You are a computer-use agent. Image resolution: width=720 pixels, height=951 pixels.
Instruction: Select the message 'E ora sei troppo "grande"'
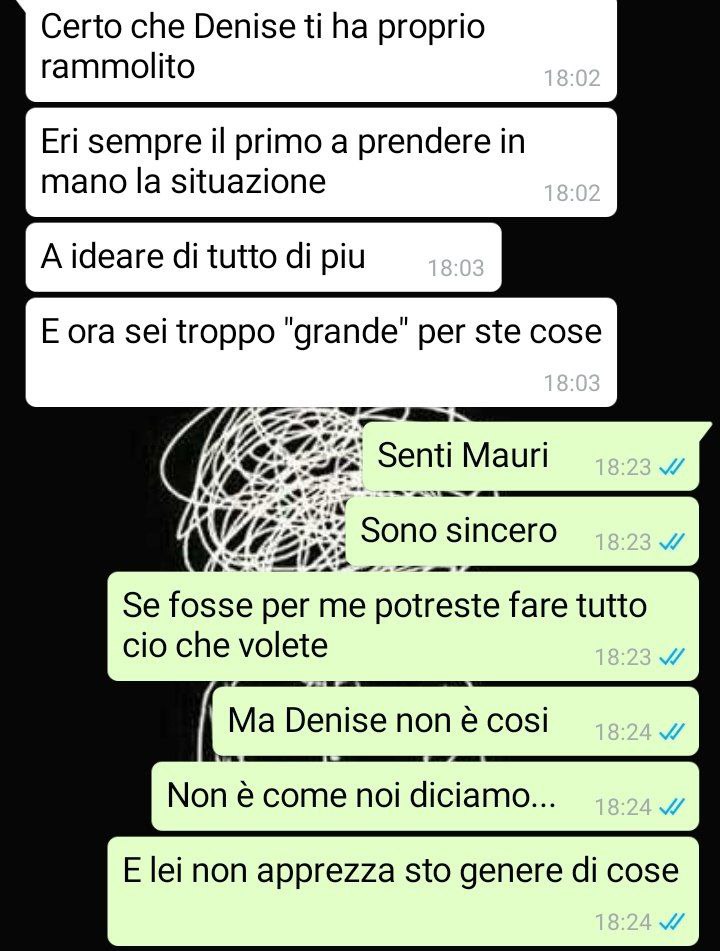321,352
